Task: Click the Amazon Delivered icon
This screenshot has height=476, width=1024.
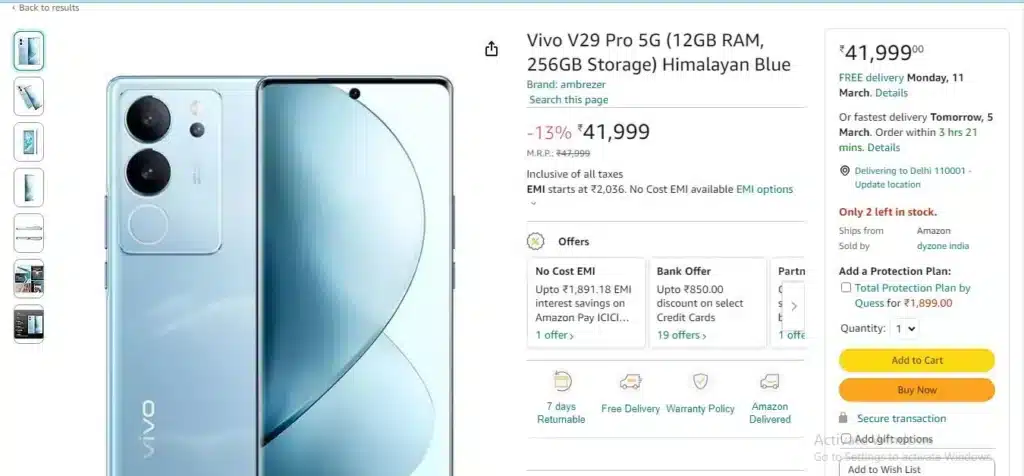Action: point(769,381)
